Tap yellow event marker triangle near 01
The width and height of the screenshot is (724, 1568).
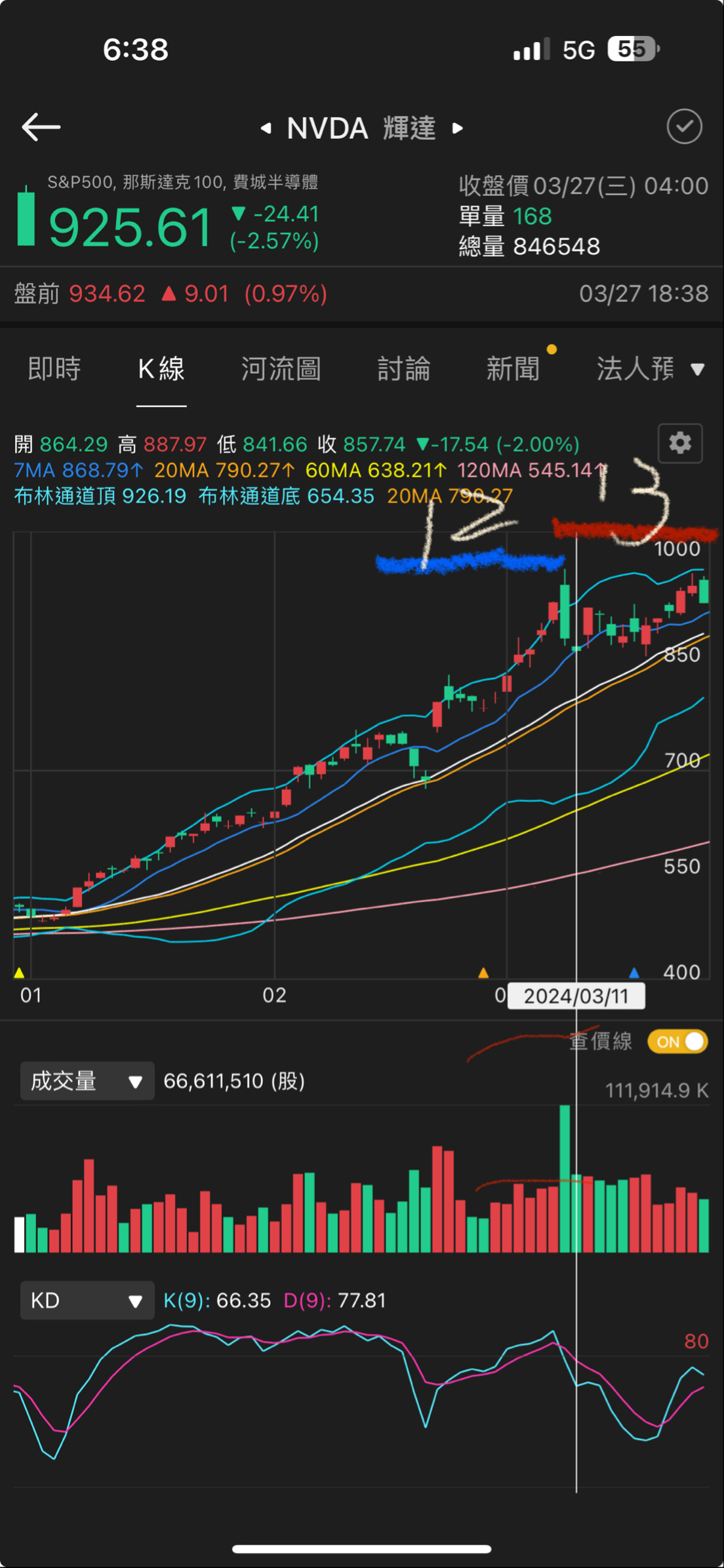click(19, 973)
